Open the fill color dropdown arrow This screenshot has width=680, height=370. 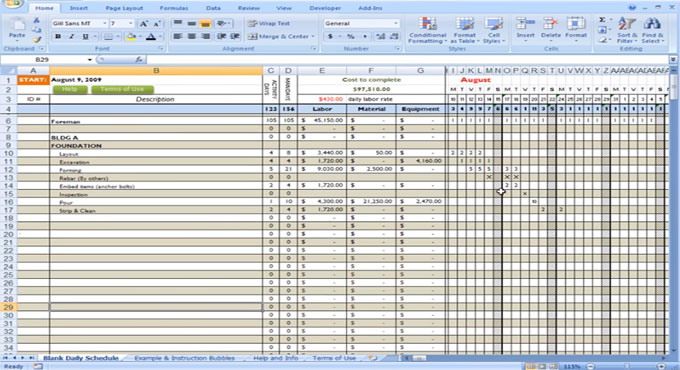[140, 37]
